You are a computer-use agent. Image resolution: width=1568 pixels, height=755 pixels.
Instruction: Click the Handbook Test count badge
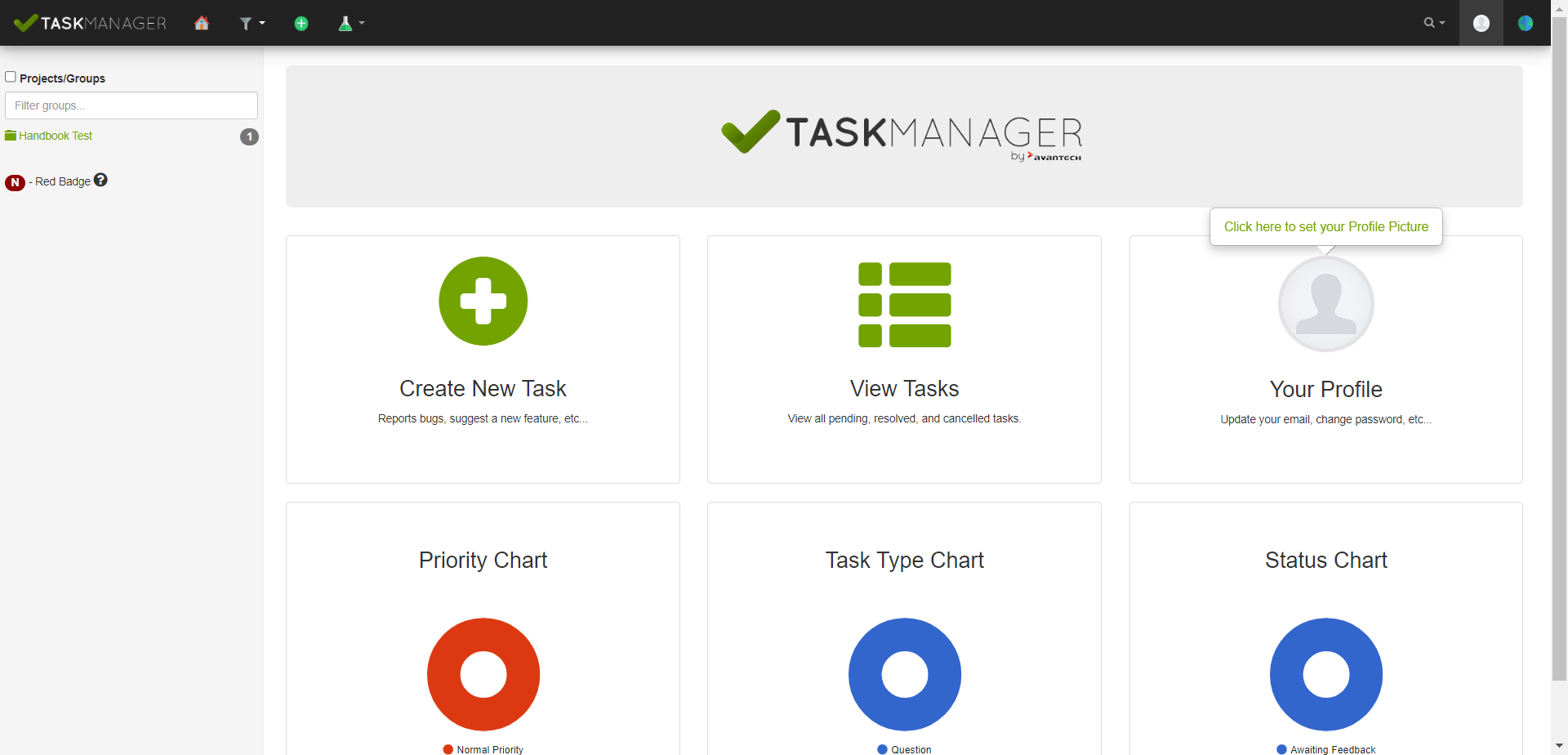point(249,136)
